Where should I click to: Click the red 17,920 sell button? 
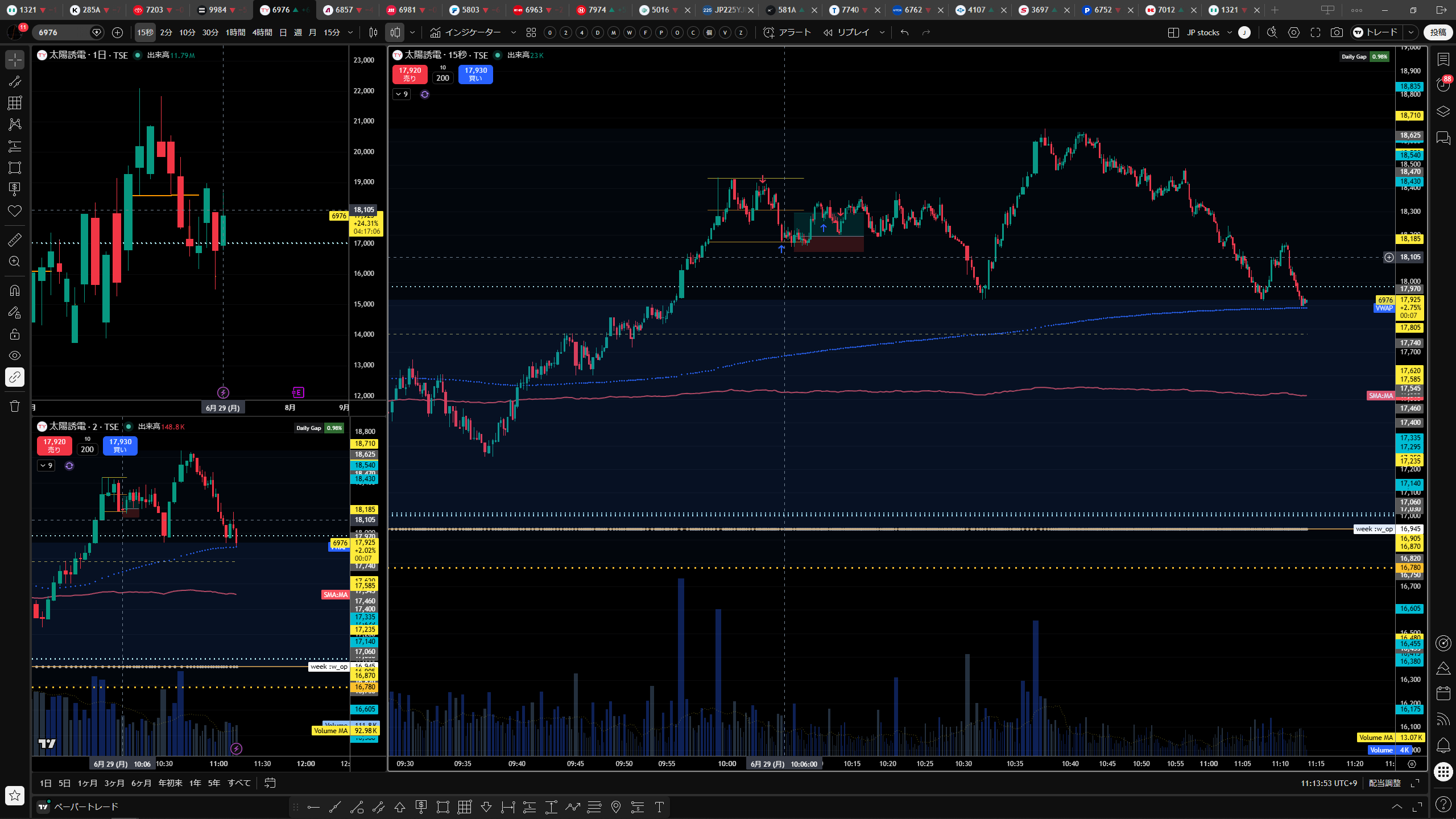click(x=409, y=75)
